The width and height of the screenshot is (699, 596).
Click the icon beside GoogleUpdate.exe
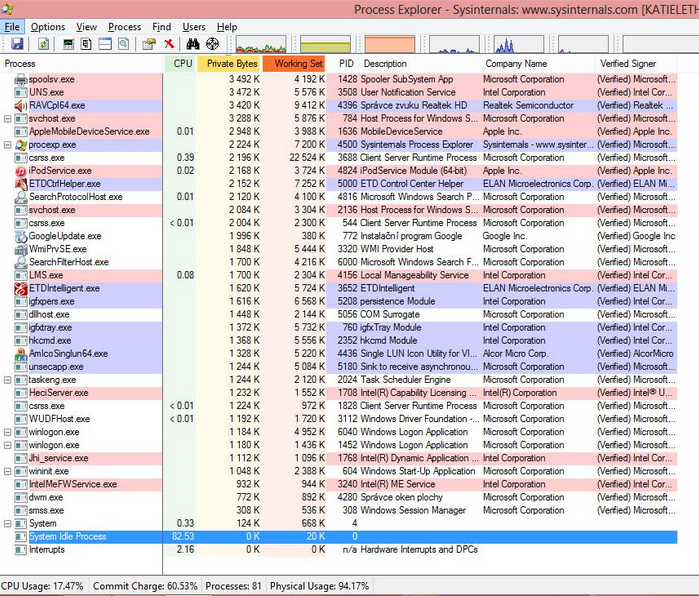pos(21,236)
